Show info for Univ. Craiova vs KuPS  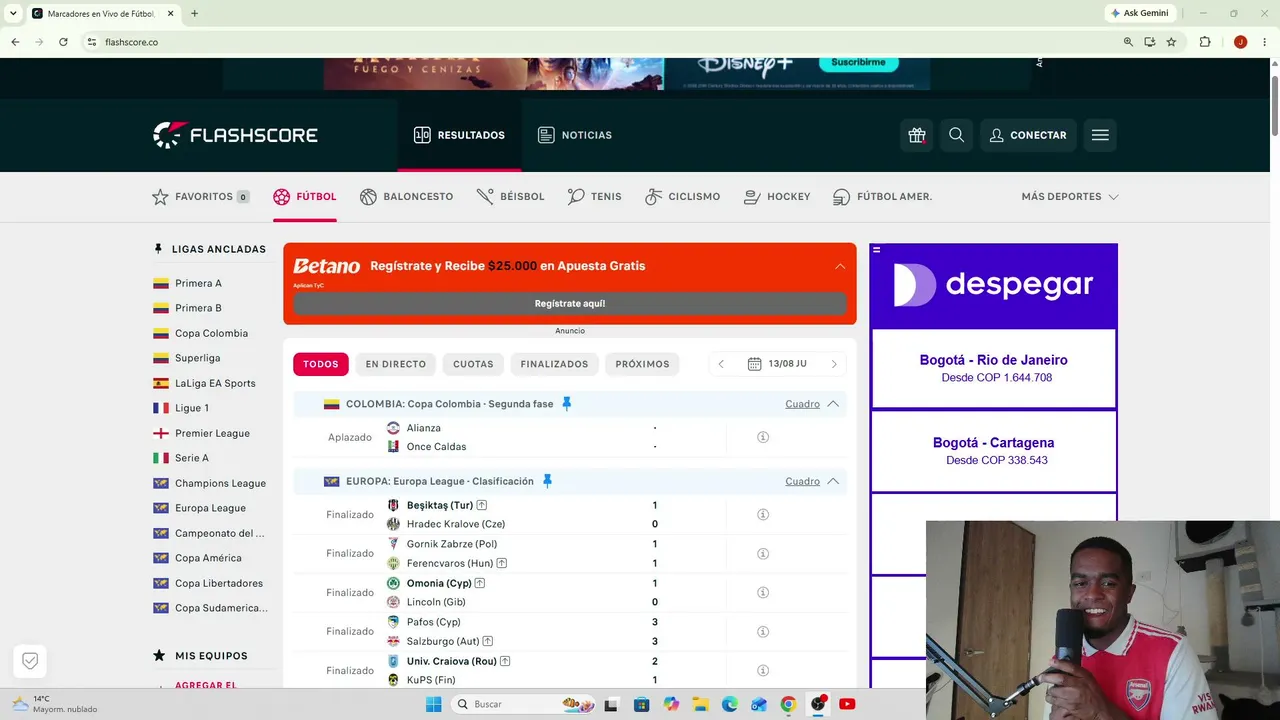pyautogui.click(x=762, y=670)
